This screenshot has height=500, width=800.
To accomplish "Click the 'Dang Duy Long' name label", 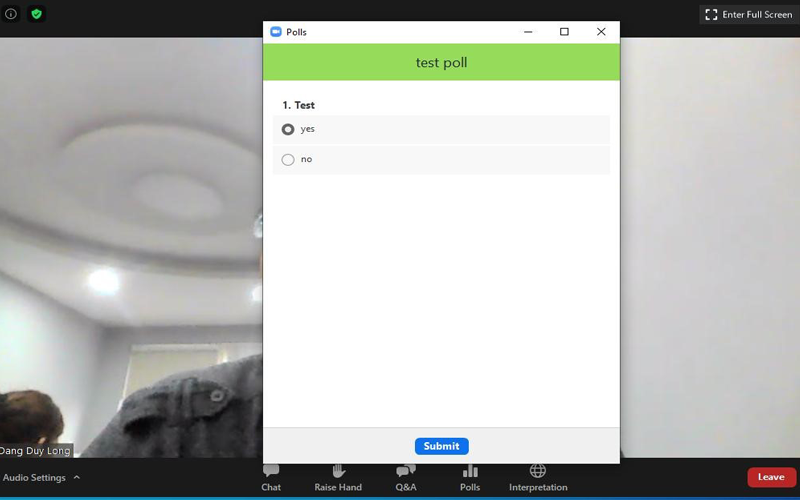I will [x=36, y=451].
